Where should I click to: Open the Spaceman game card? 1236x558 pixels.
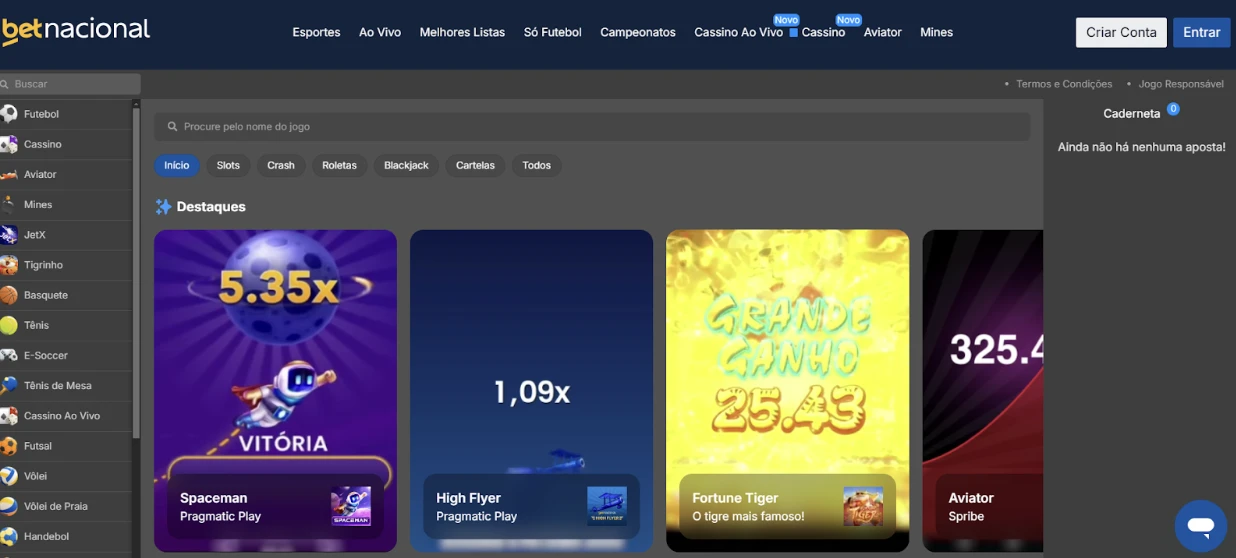[x=275, y=391]
